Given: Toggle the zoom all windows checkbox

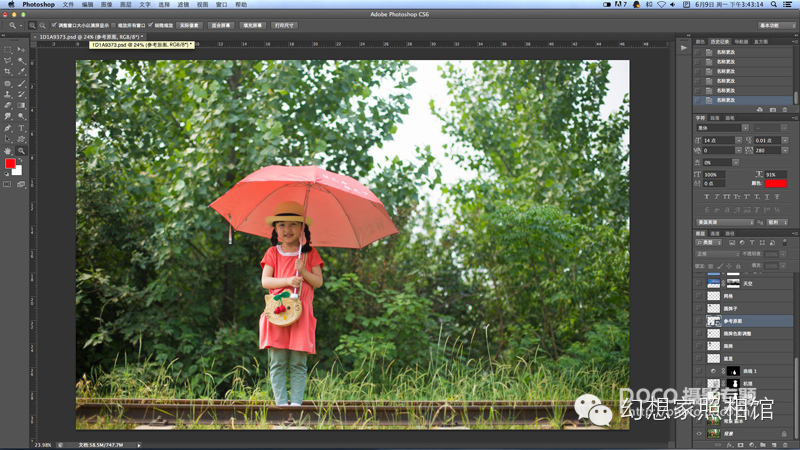Looking at the screenshot, I should (x=113, y=25).
